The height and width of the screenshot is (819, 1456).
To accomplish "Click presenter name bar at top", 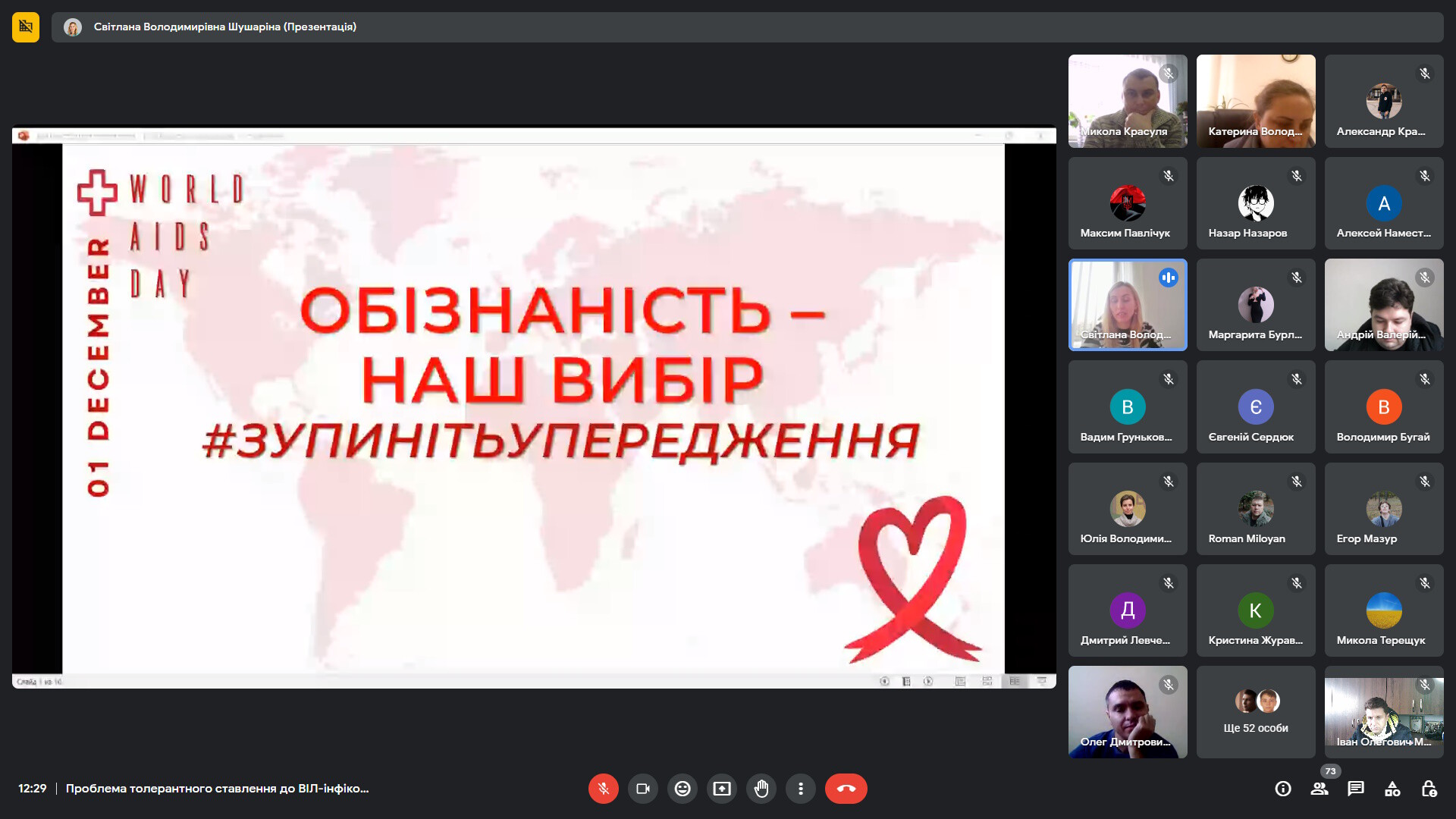I will [x=747, y=27].
